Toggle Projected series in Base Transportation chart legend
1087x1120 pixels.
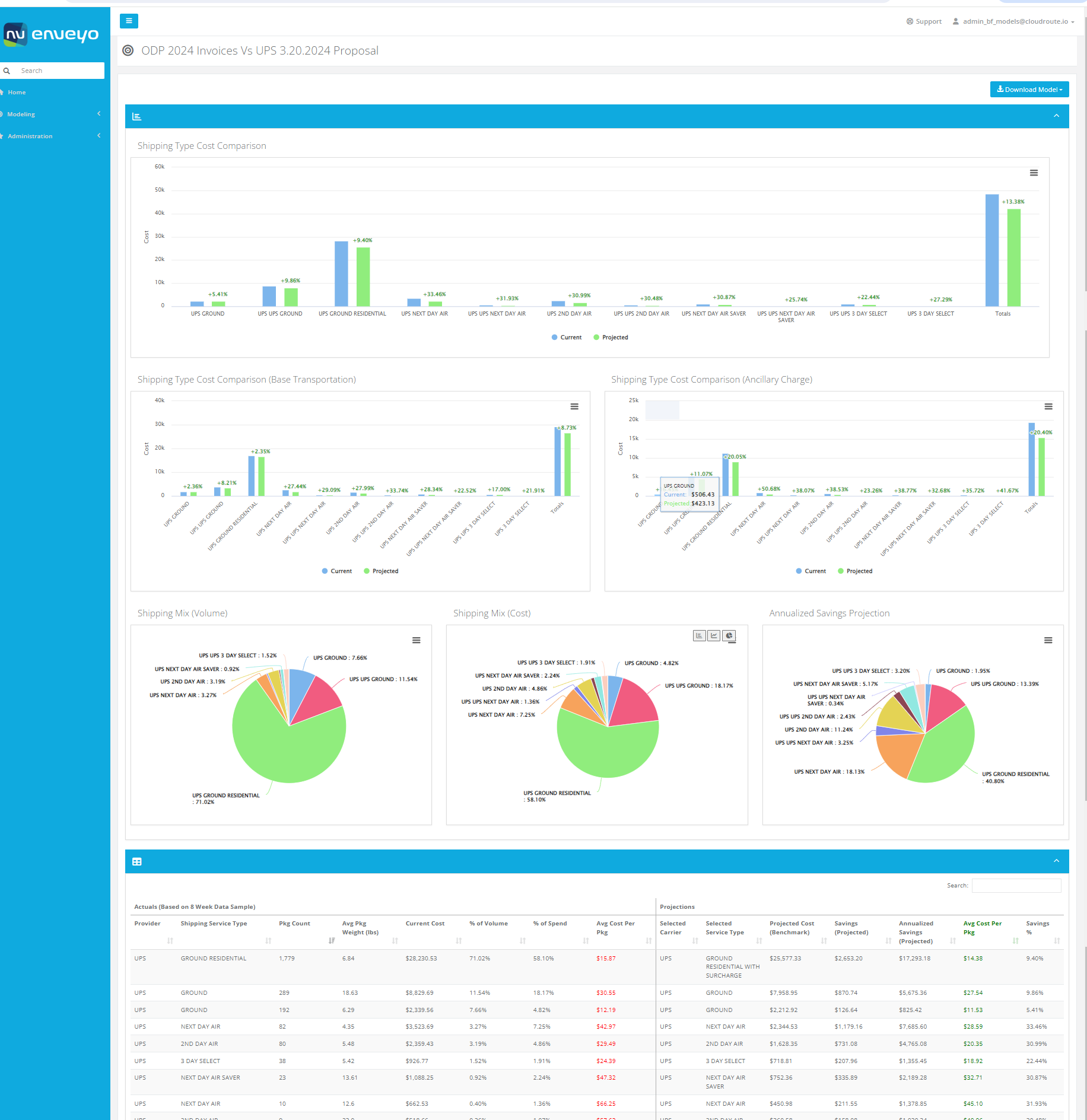coord(381,571)
